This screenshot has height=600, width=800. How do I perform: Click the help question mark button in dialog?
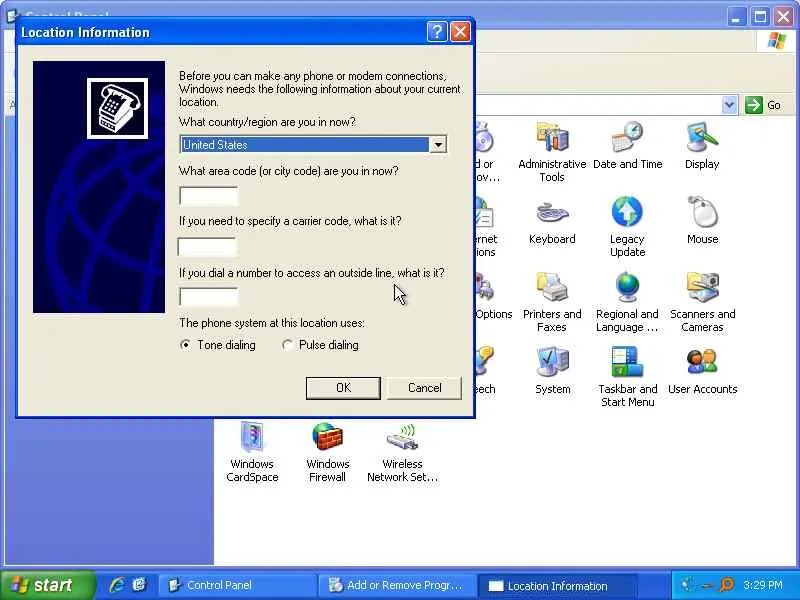point(437,32)
